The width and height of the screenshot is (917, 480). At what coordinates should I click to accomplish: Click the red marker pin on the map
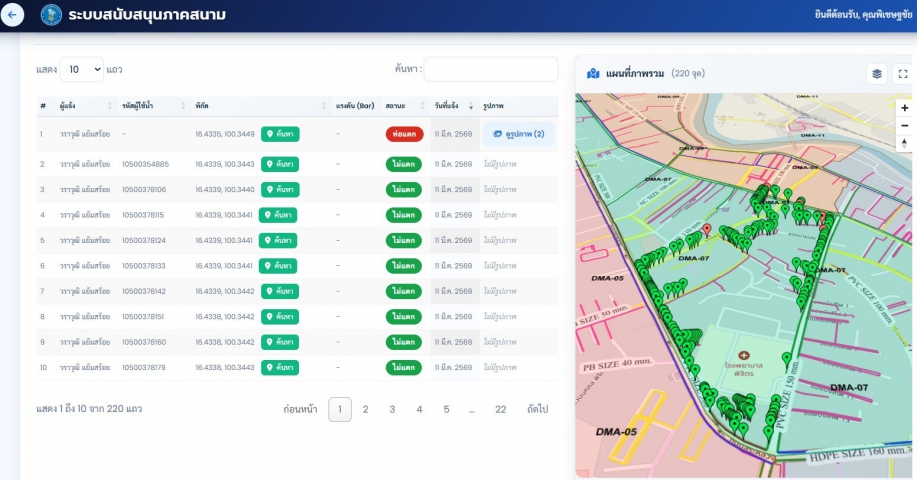pyautogui.click(x=707, y=229)
